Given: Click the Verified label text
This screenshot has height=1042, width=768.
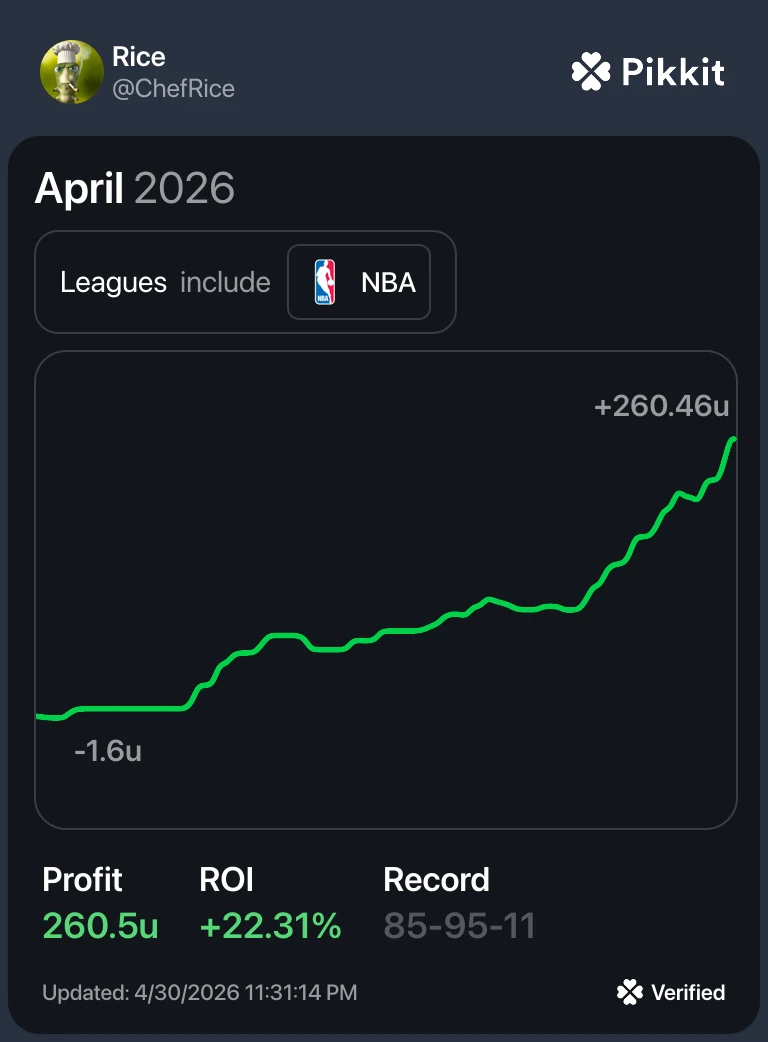Looking at the screenshot, I should coord(688,993).
